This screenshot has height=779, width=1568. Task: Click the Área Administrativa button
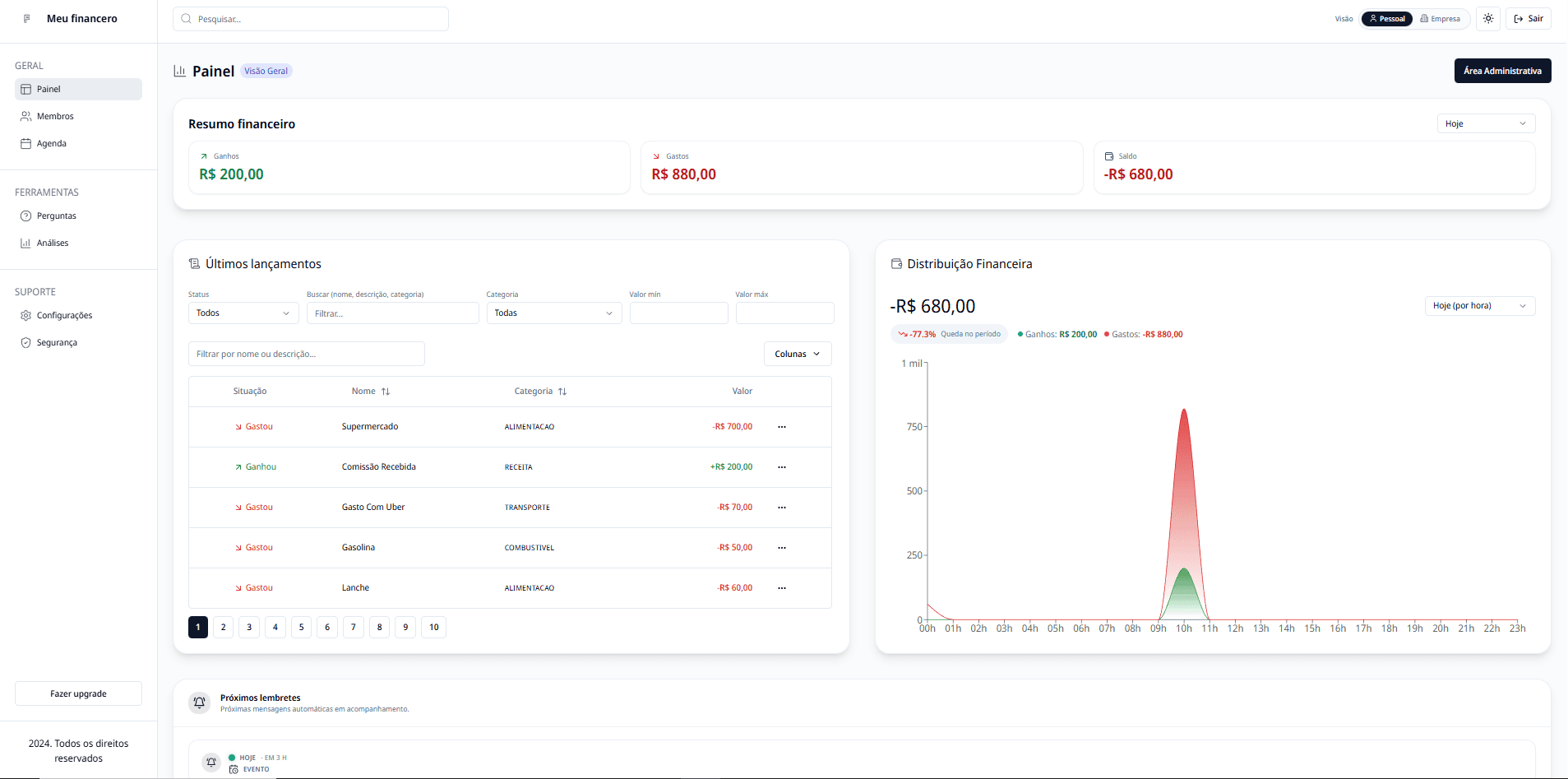pyautogui.click(x=1501, y=71)
